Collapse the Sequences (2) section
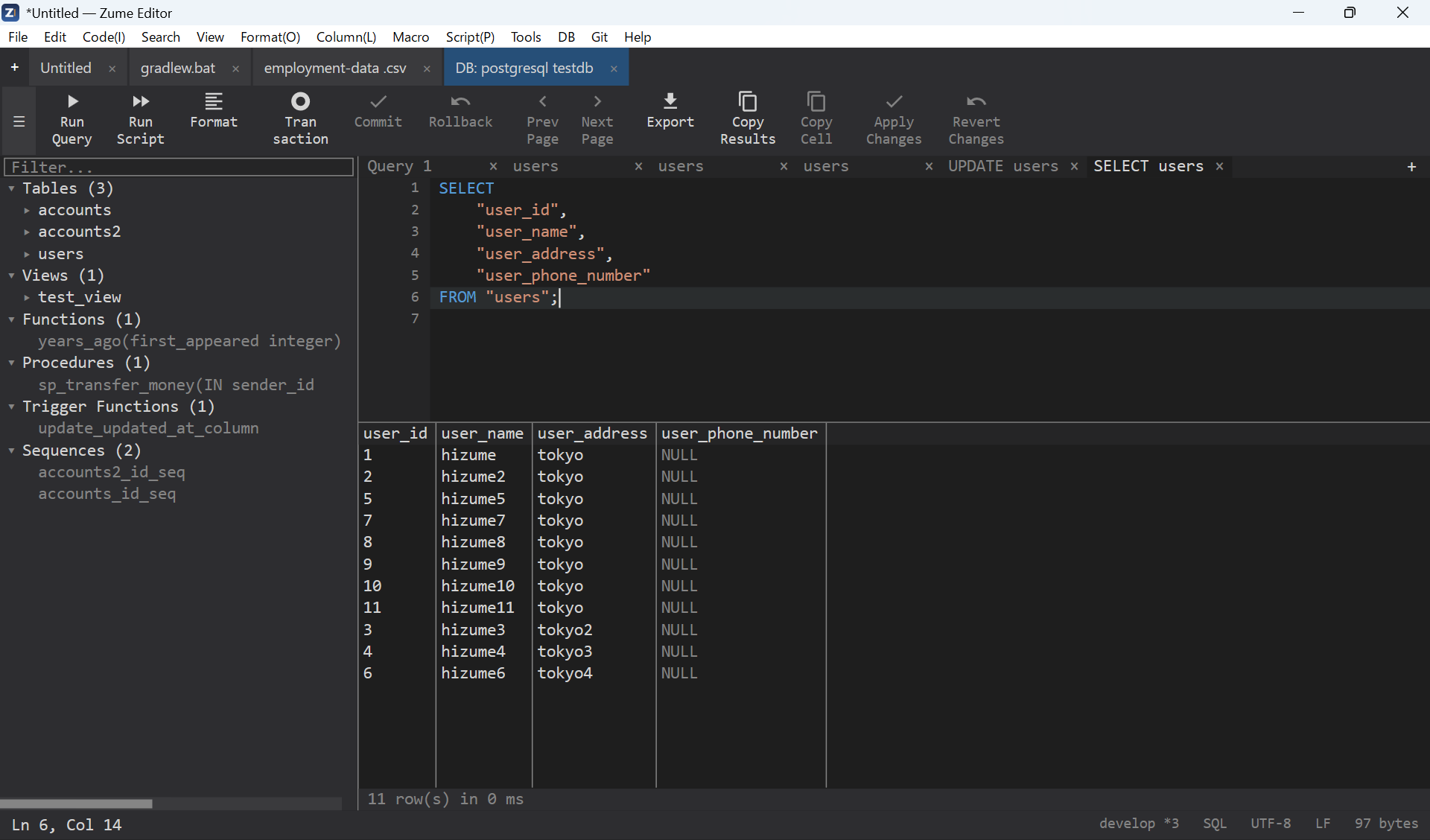This screenshot has width=1430, height=840. pyautogui.click(x=11, y=451)
